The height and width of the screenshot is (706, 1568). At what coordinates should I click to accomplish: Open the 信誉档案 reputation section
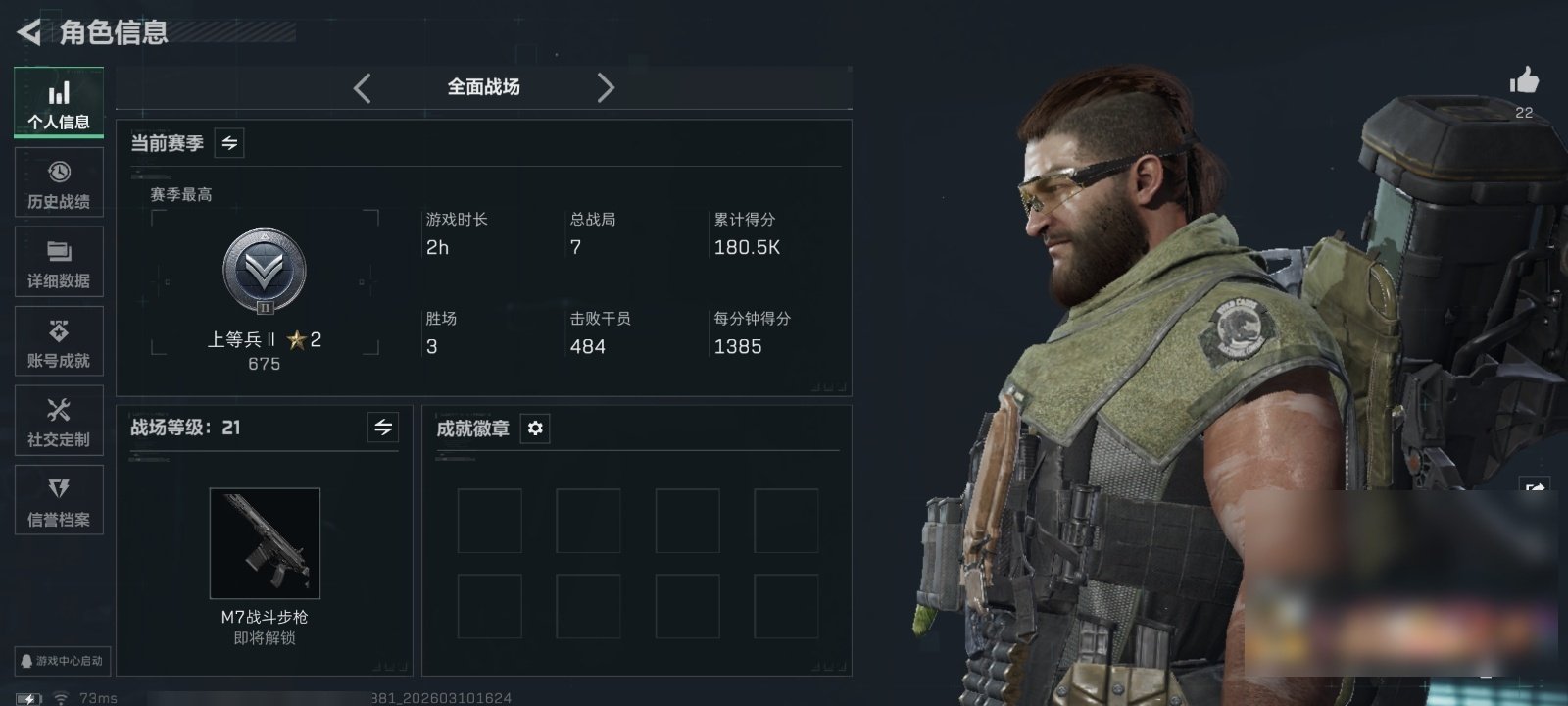(x=59, y=500)
